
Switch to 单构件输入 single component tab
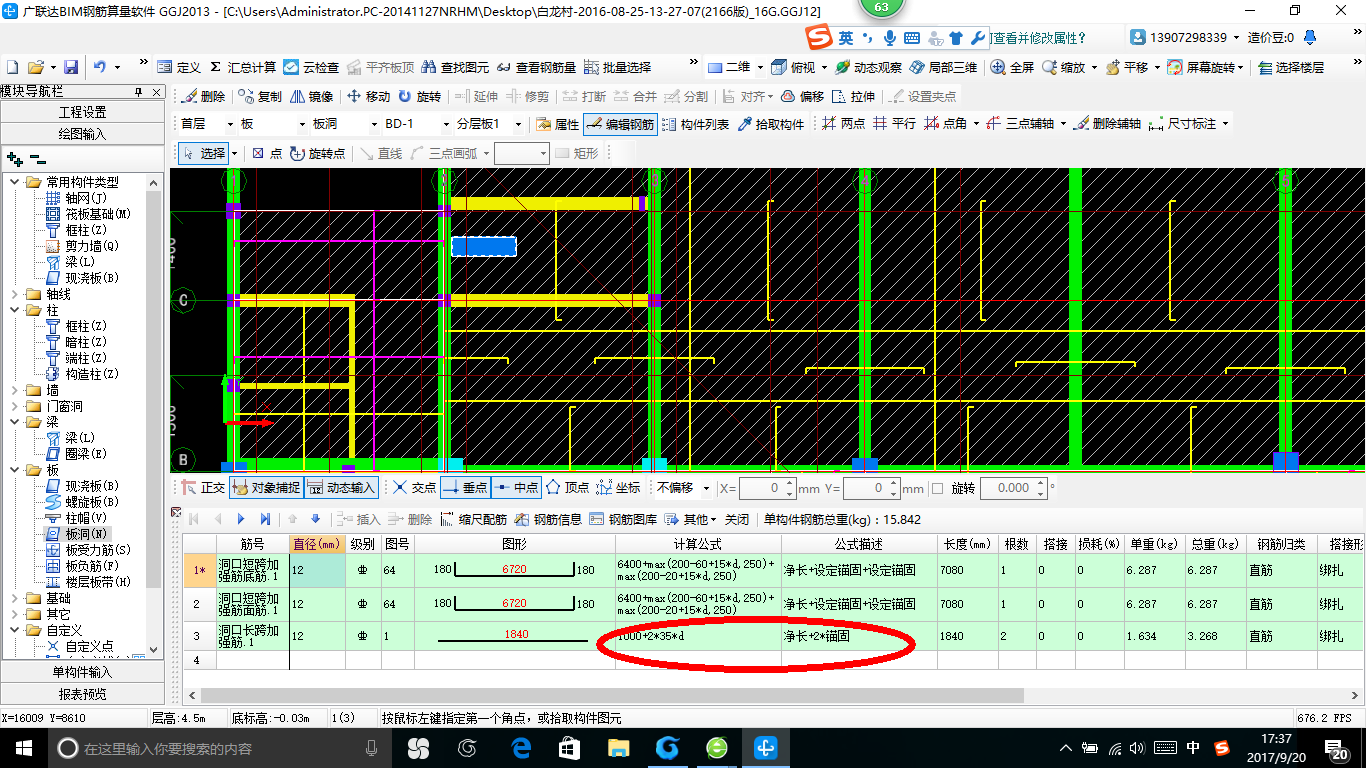[82, 672]
